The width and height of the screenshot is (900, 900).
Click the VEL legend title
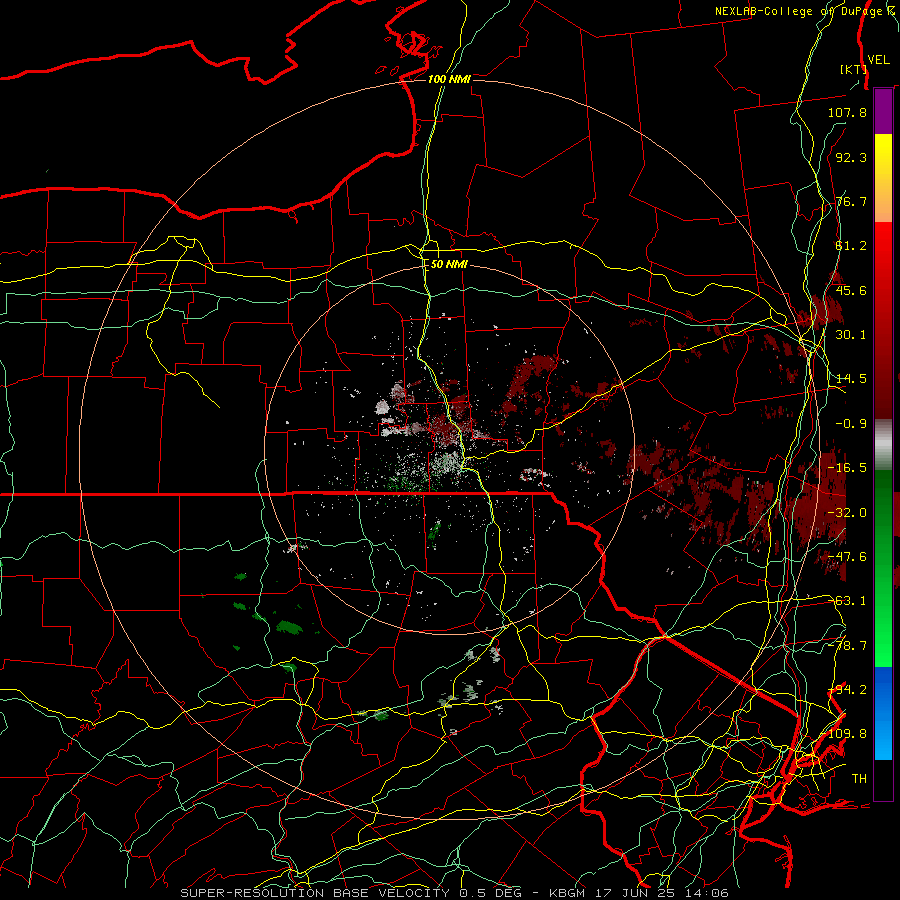click(878, 60)
